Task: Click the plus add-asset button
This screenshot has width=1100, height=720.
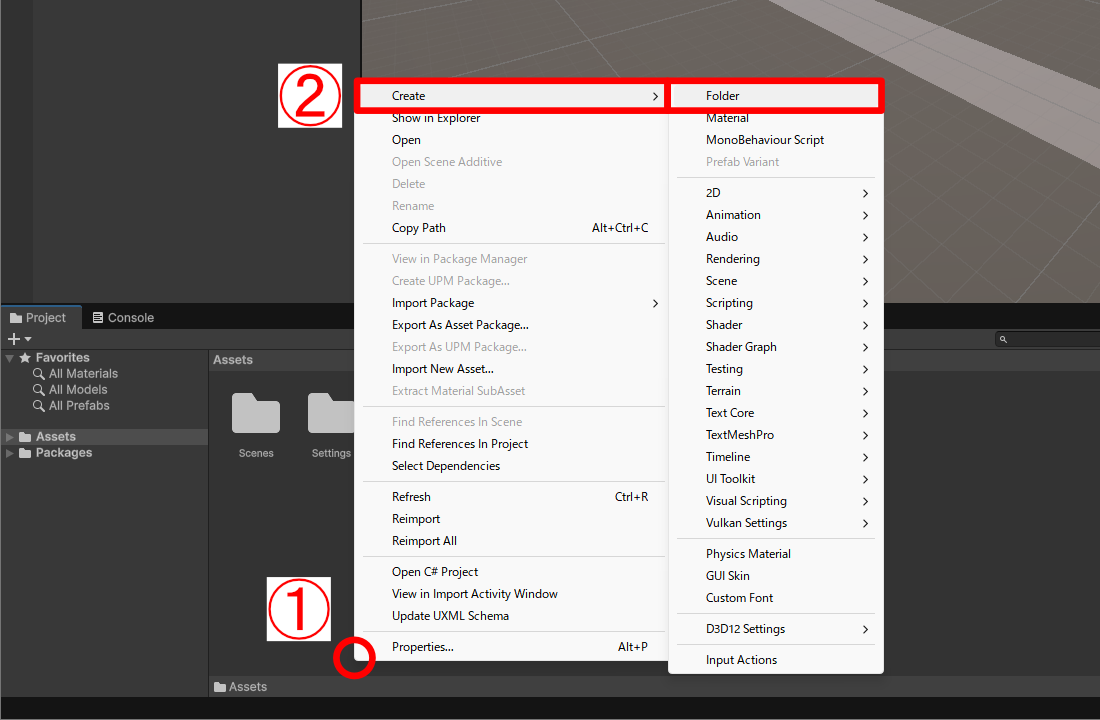Action: (x=14, y=339)
